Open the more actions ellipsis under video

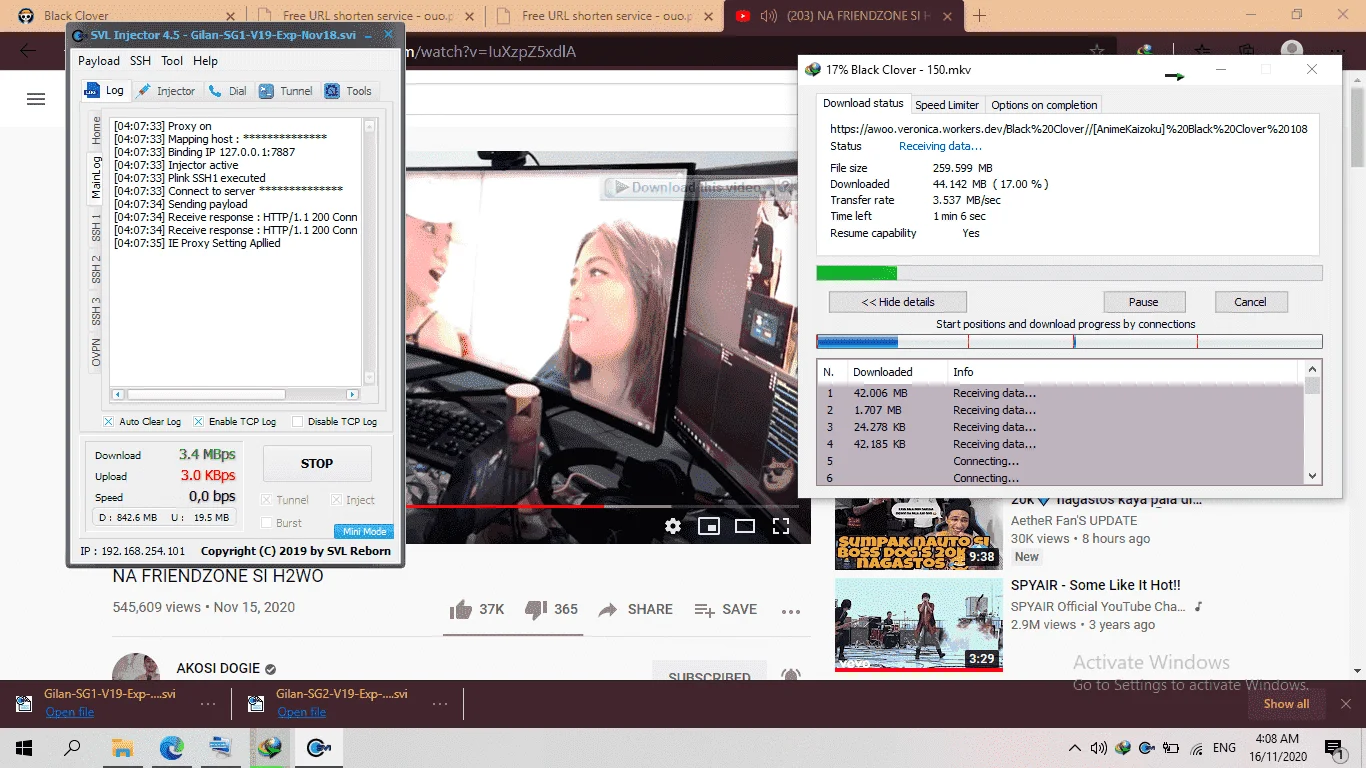(791, 611)
